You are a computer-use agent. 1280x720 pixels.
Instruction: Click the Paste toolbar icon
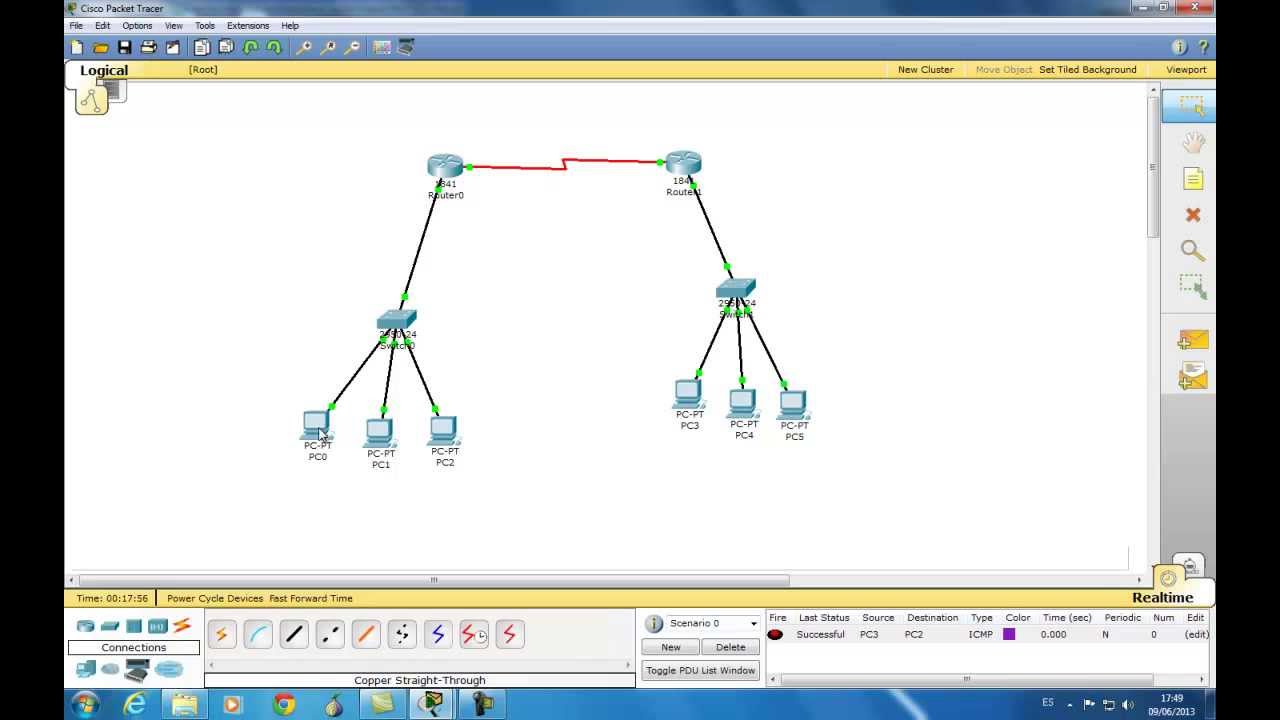226,47
